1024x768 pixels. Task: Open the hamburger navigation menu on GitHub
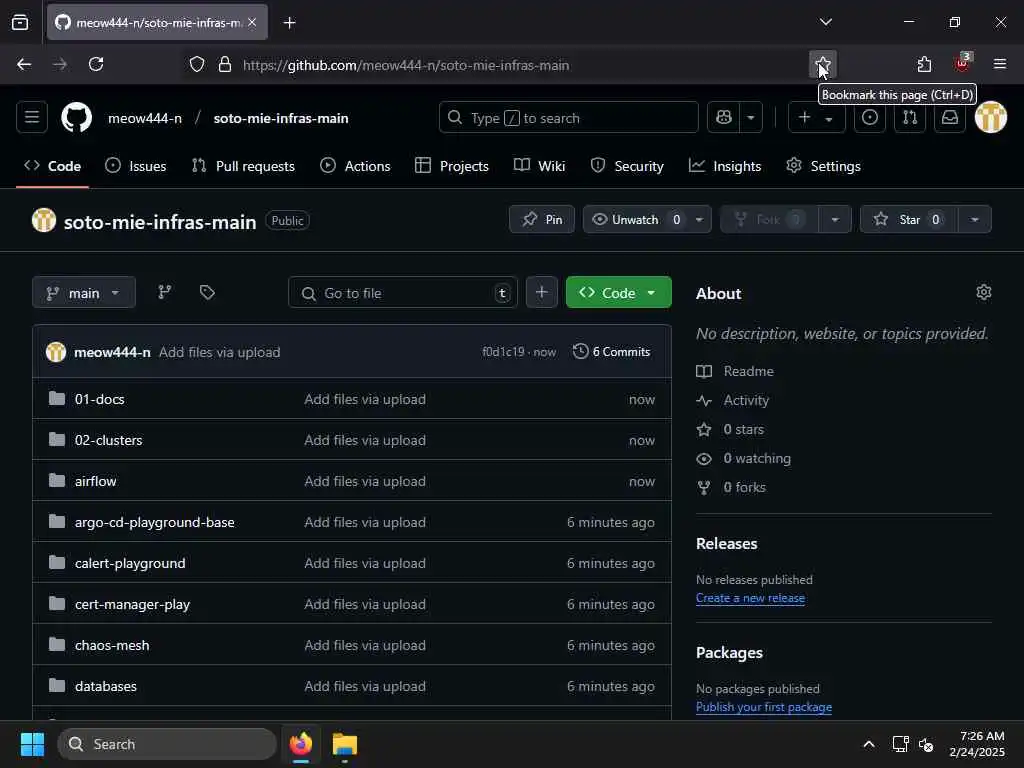pyautogui.click(x=32, y=118)
